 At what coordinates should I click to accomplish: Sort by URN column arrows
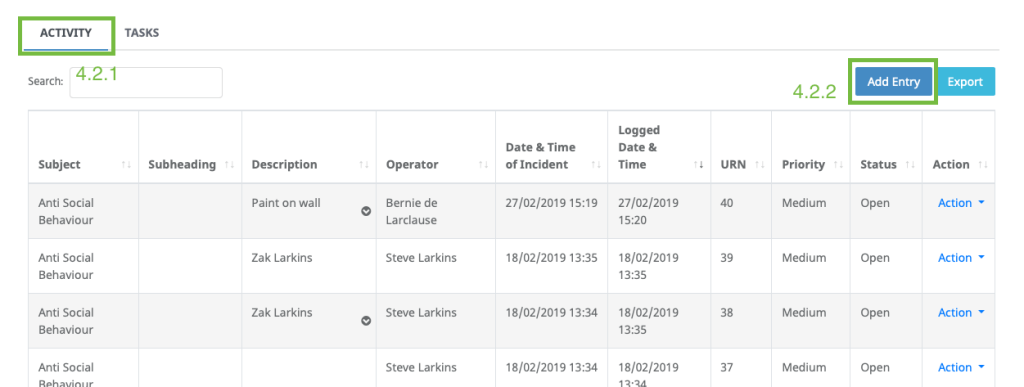tap(760, 165)
